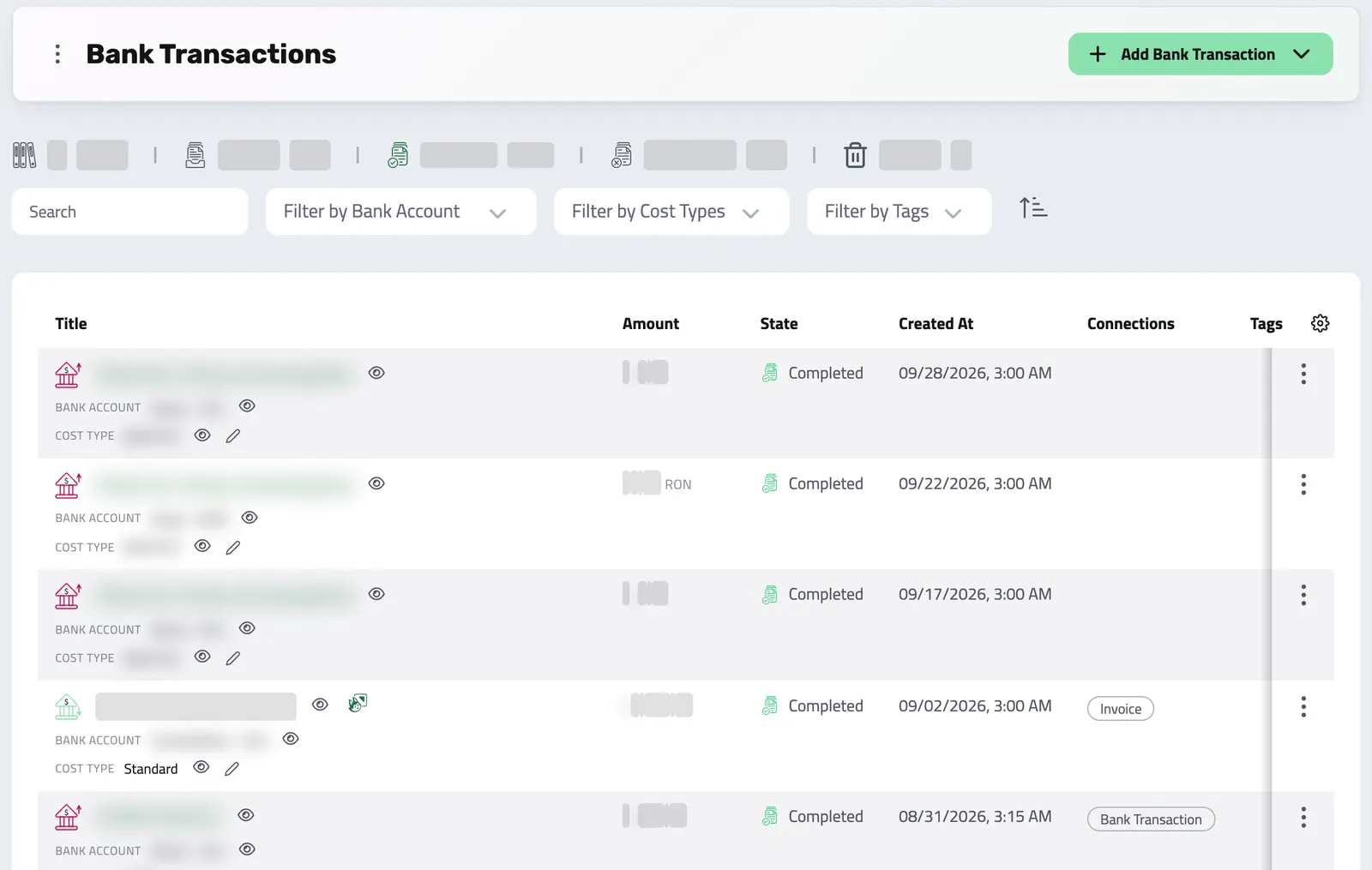Sort by the Created At column header
Viewport: 1372px width, 870px height.
point(936,324)
